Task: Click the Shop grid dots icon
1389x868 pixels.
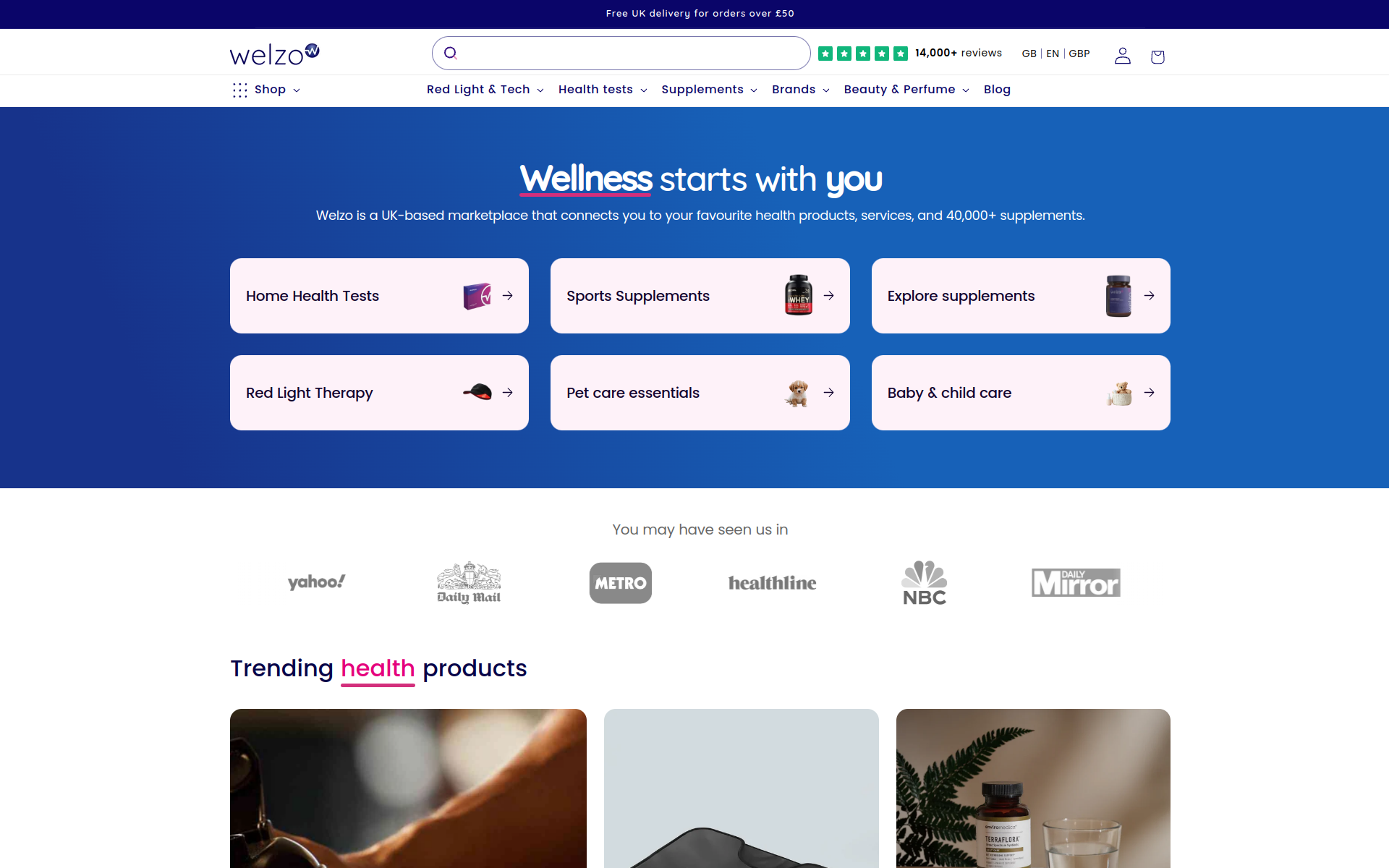Action: (x=239, y=90)
